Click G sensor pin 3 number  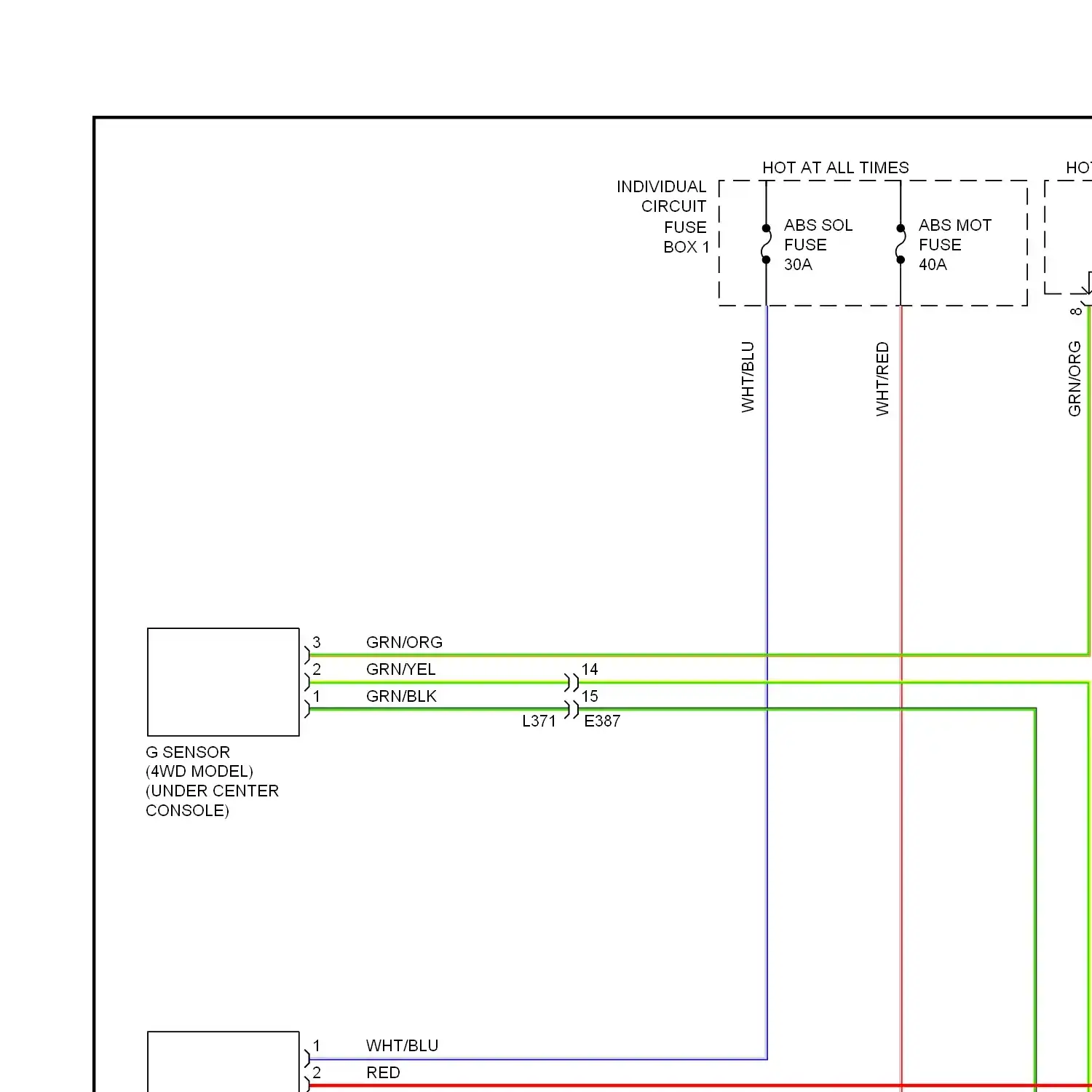tap(317, 642)
